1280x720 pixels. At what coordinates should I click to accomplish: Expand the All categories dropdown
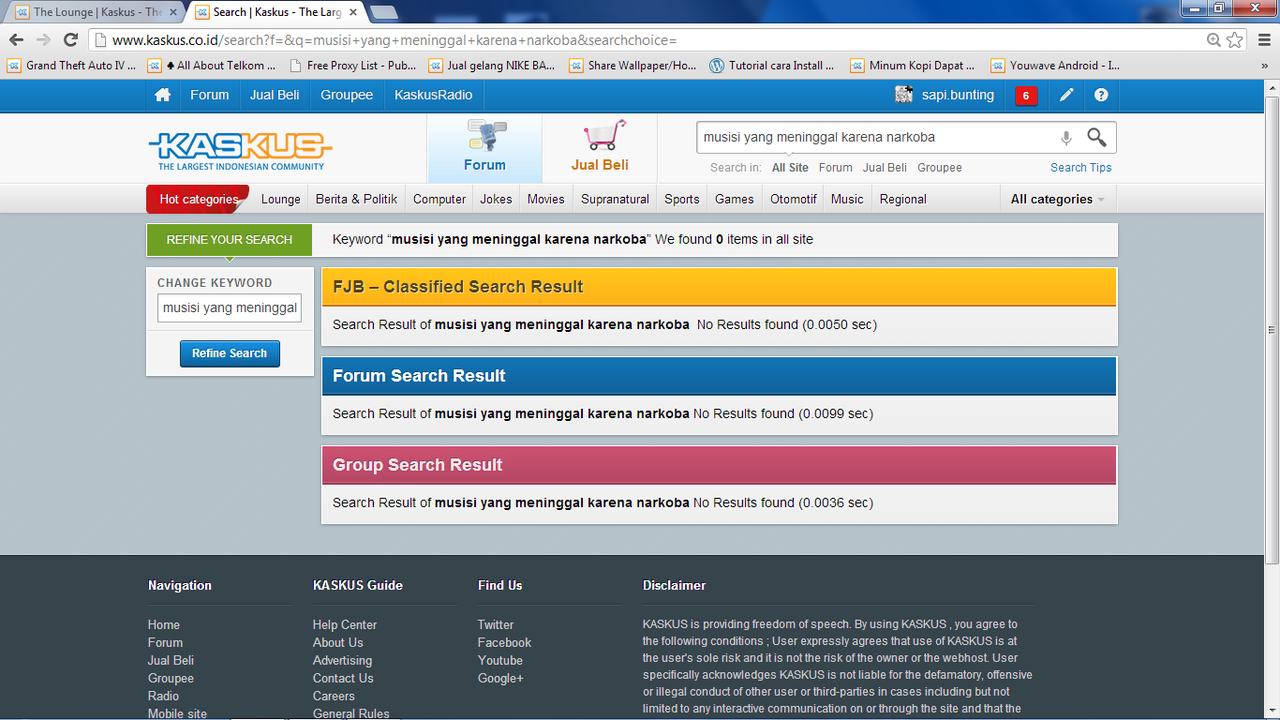(1058, 199)
